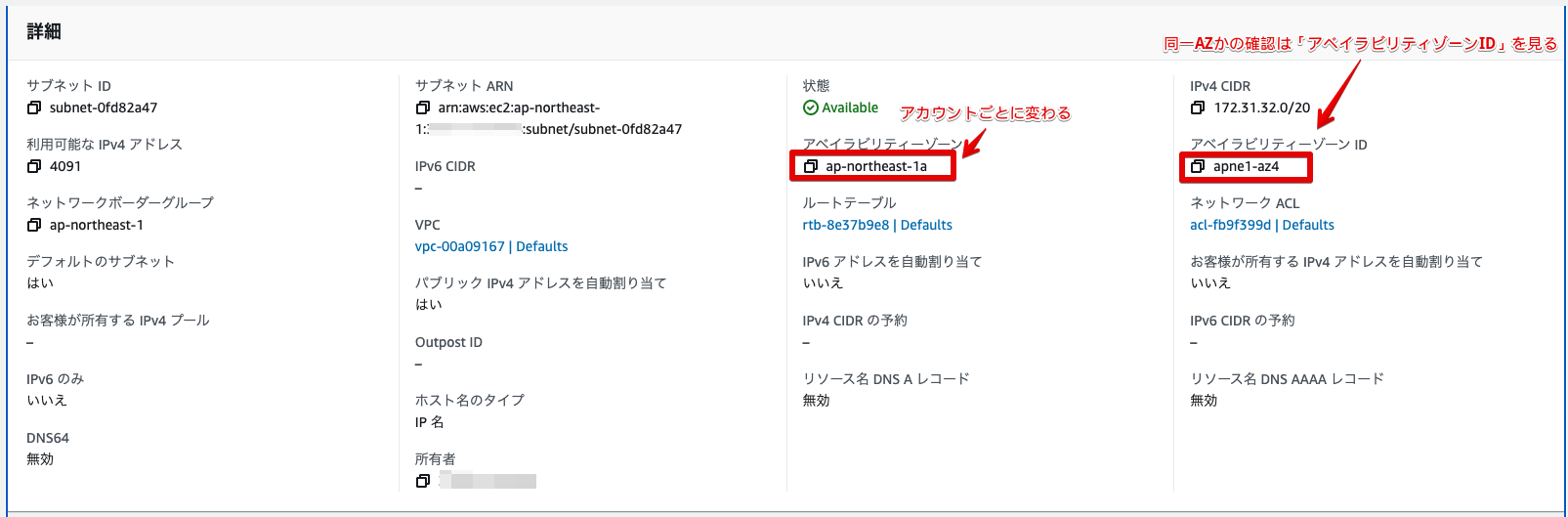Select the ap-northeast-1a zone text

pos(876,166)
